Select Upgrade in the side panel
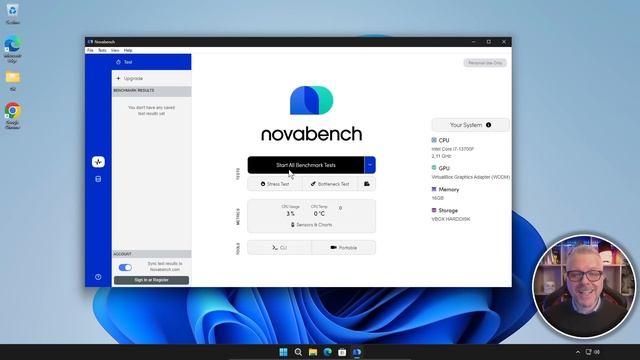640x360 pixels. pyautogui.click(x=151, y=78)
